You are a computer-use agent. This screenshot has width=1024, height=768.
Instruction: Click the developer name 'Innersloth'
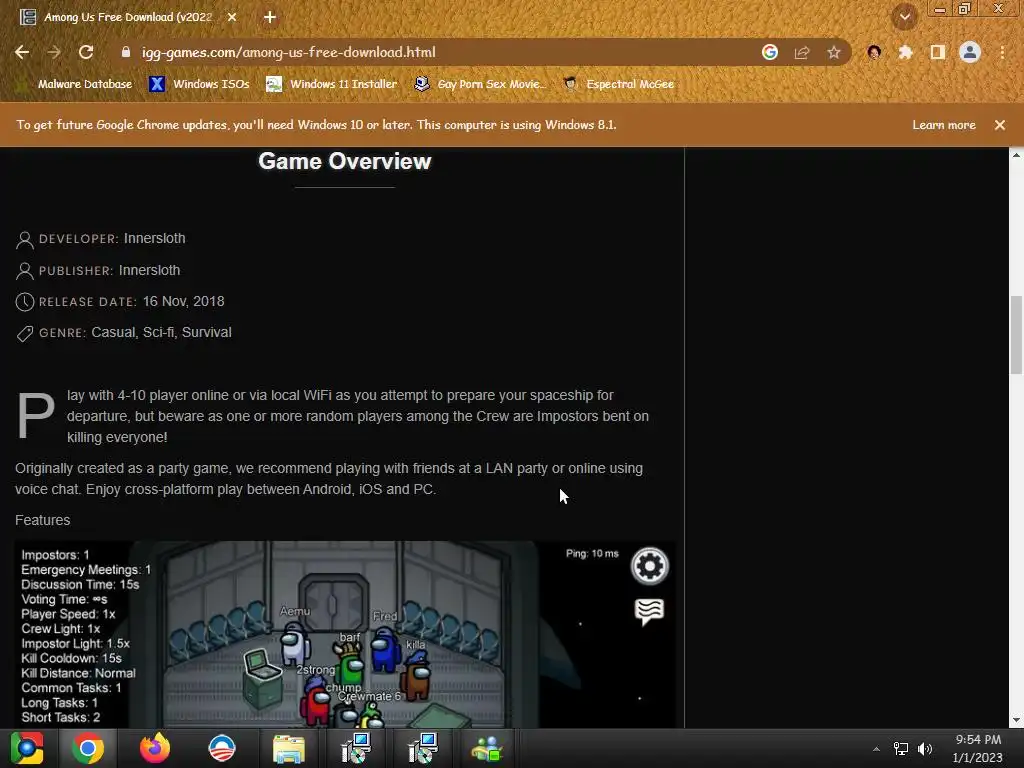pyautogui.click(x=155, y=238)
